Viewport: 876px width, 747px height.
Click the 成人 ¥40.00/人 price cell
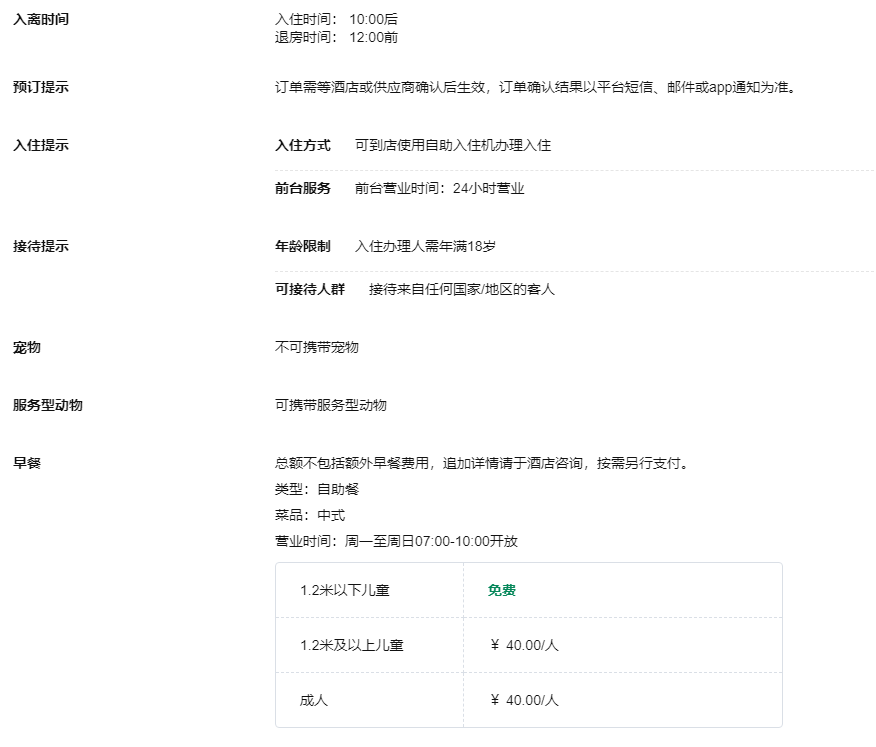[524, 700]
